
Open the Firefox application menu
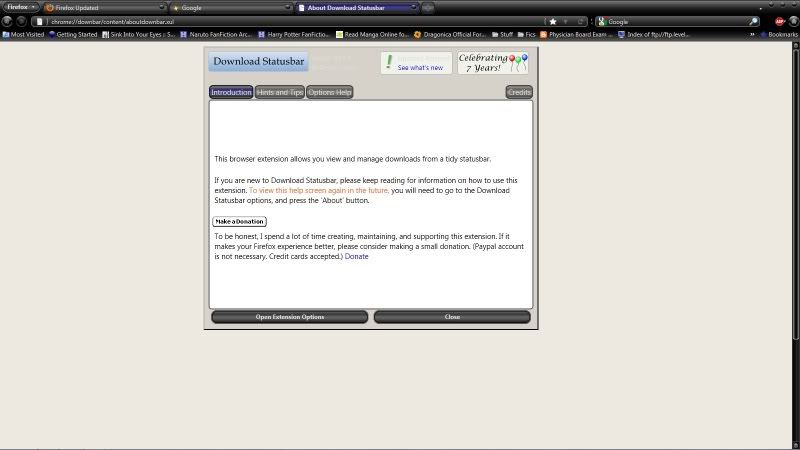20,7
